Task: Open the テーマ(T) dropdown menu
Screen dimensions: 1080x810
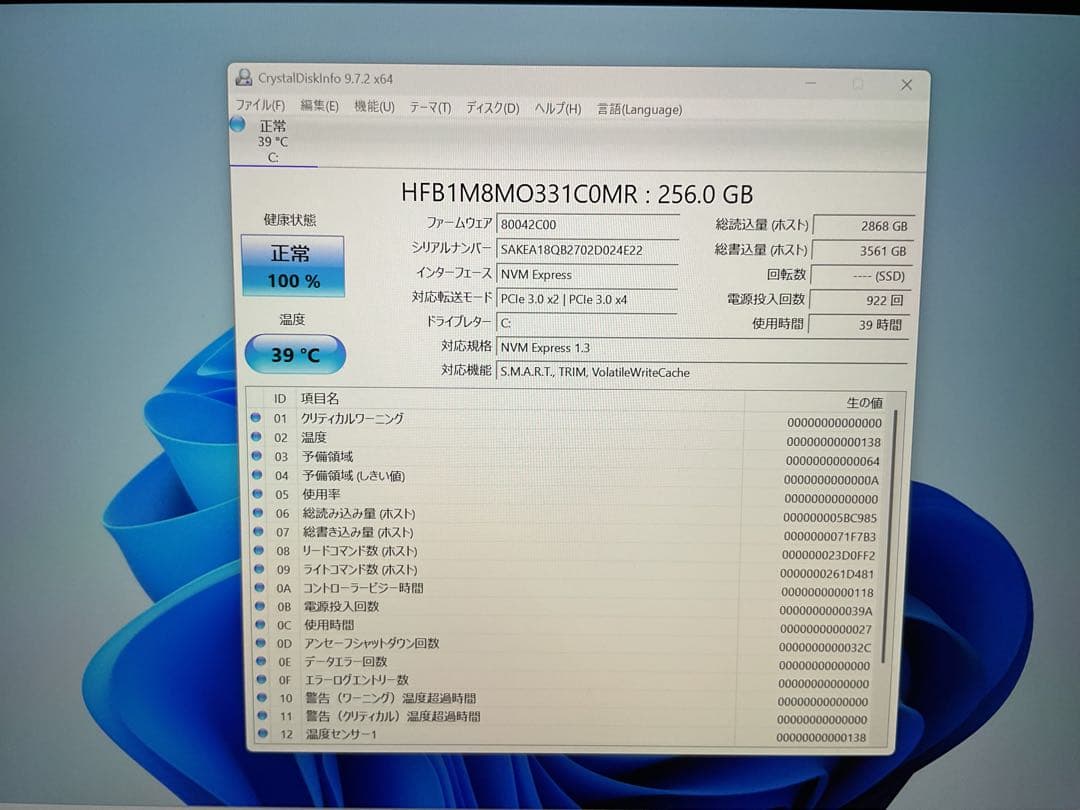Action: tap(428, 106)
